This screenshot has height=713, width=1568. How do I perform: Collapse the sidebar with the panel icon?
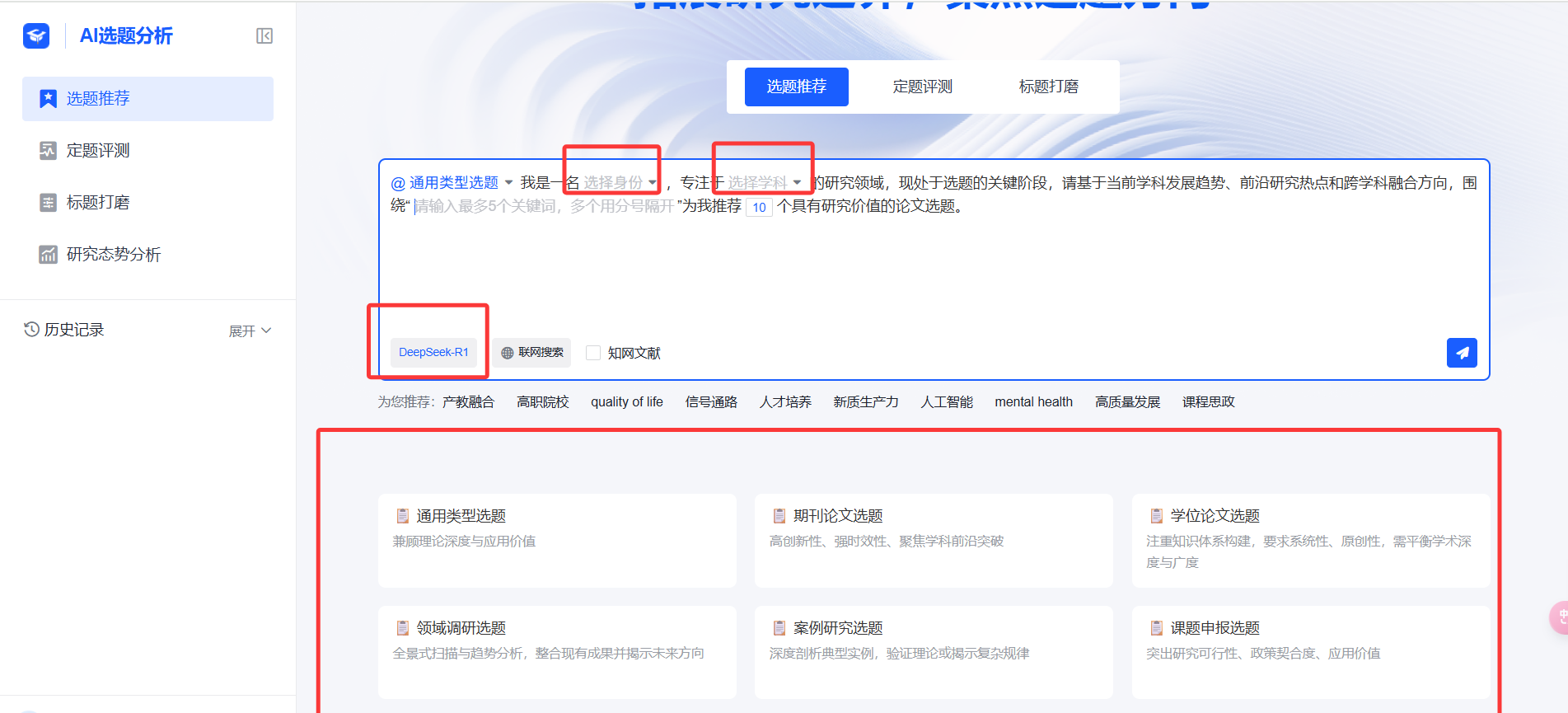point(264,35)
